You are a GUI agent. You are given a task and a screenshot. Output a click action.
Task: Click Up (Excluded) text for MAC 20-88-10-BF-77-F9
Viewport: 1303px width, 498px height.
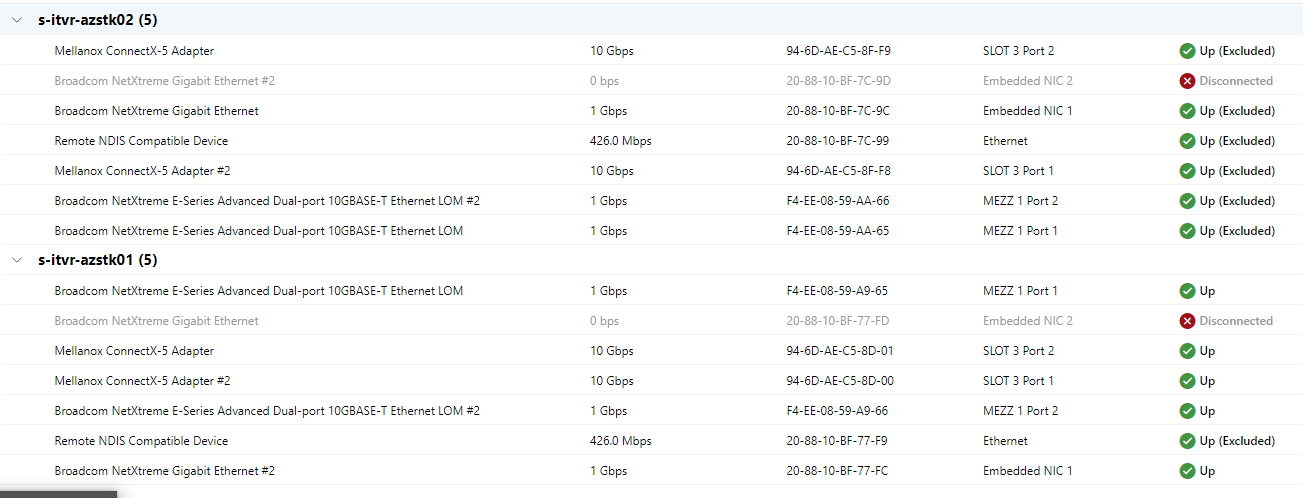coord(1237,441)
